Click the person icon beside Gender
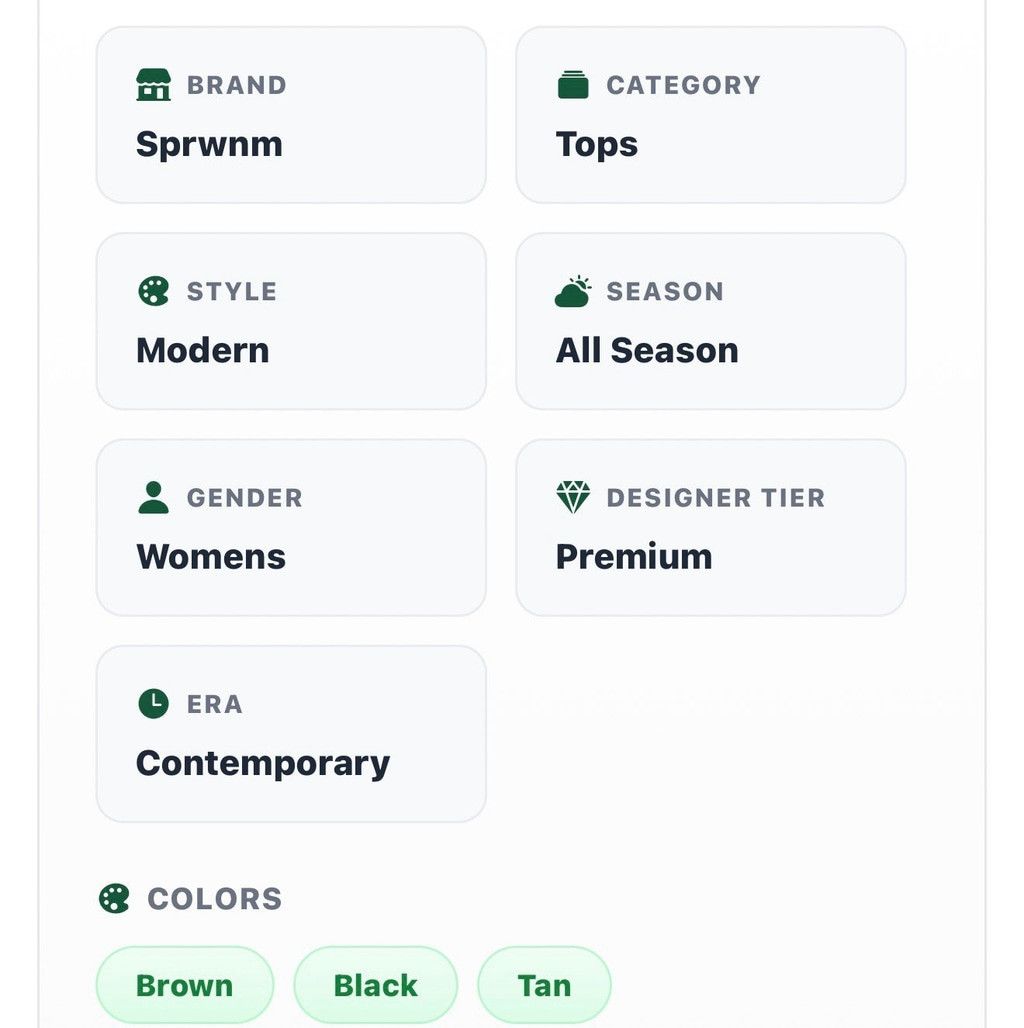 point(153,498)
